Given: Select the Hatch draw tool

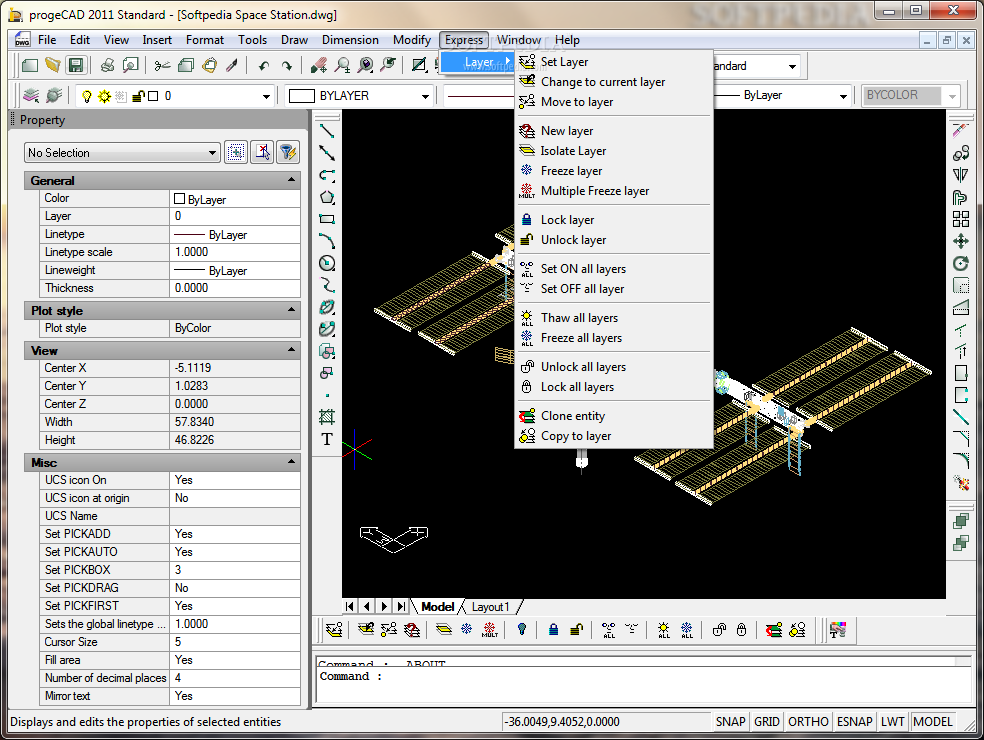Looking at the screenshot, I should coord(327,417).
